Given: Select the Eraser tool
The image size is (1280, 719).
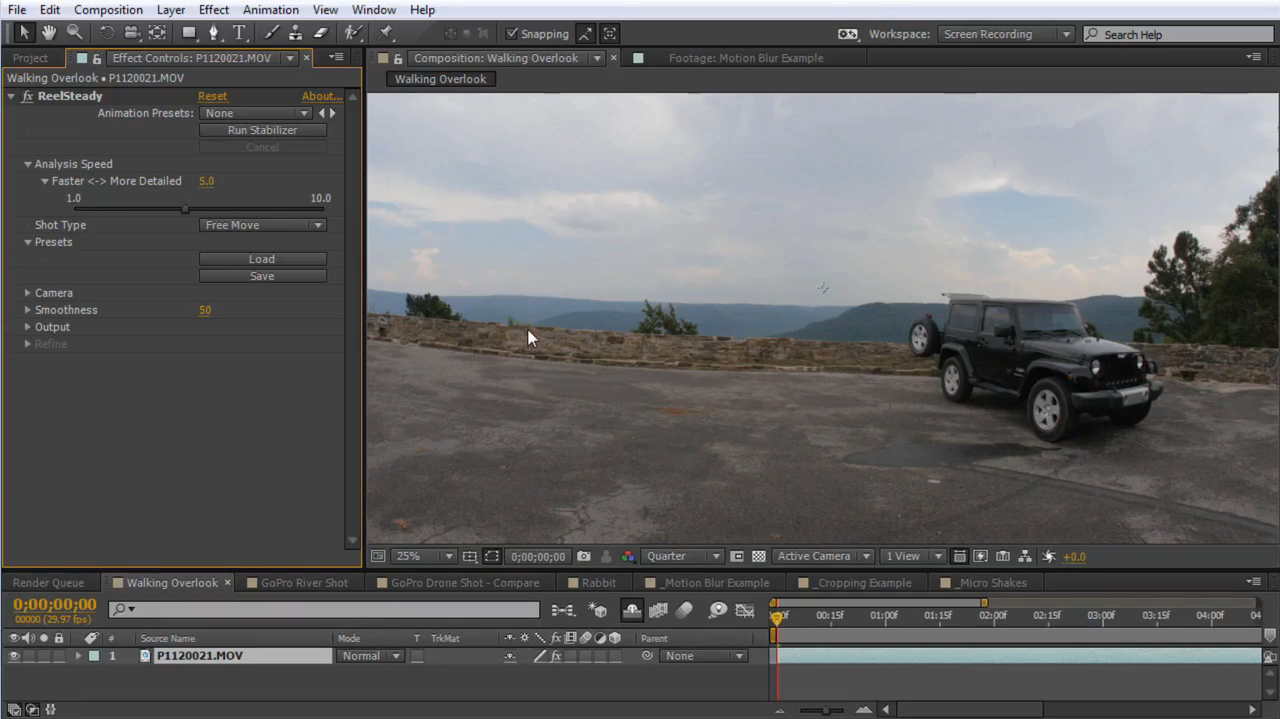Looking at the screenshot, I should (320, 33).
